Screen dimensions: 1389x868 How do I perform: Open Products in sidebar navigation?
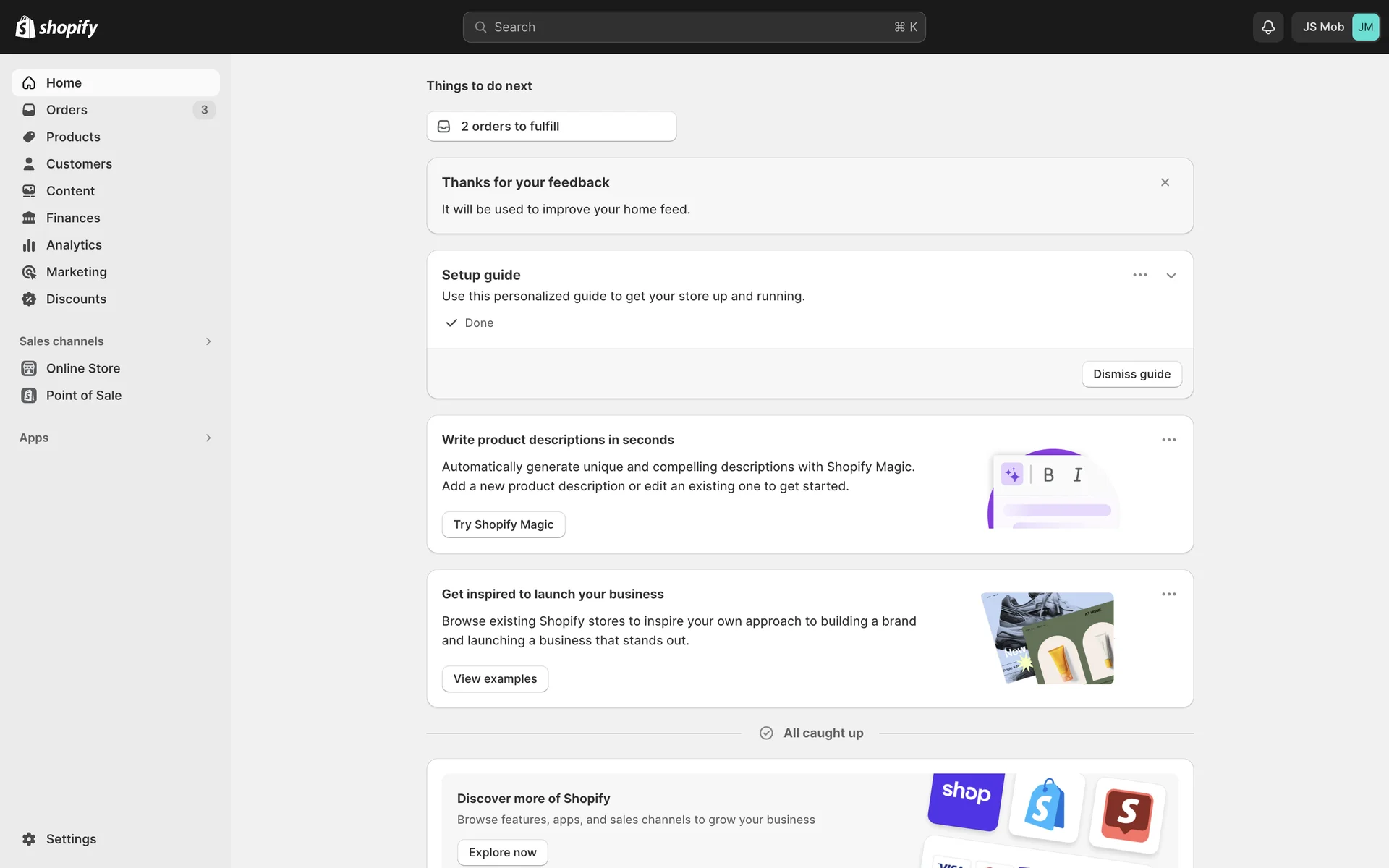73,137
